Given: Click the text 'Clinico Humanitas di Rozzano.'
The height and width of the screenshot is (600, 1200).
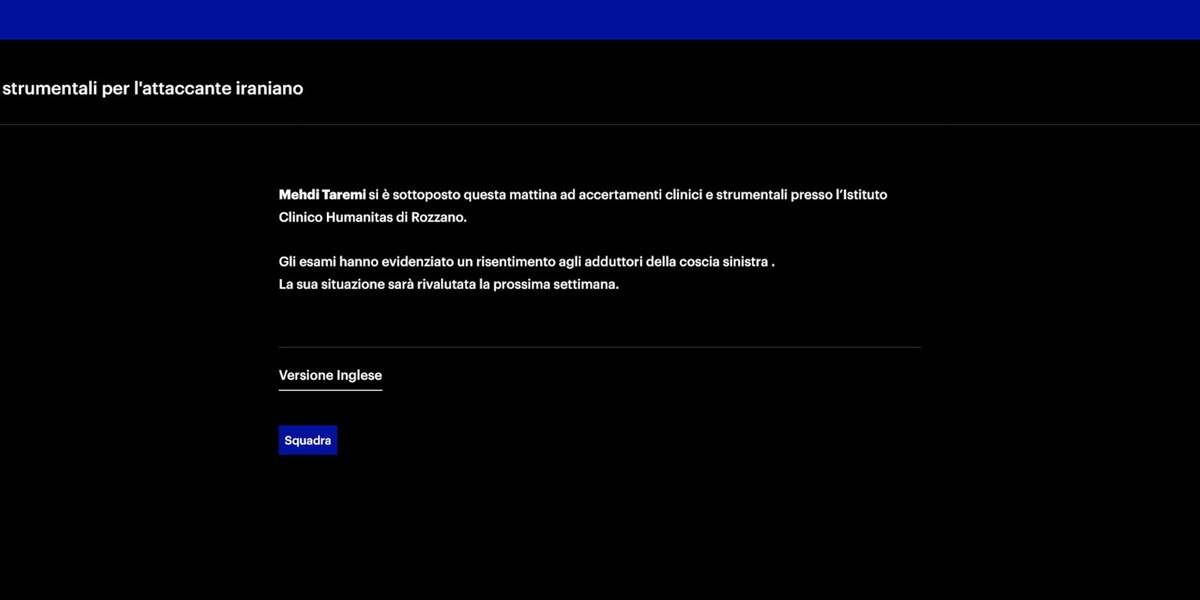Looking at the screenshot, I should (373, 217).
